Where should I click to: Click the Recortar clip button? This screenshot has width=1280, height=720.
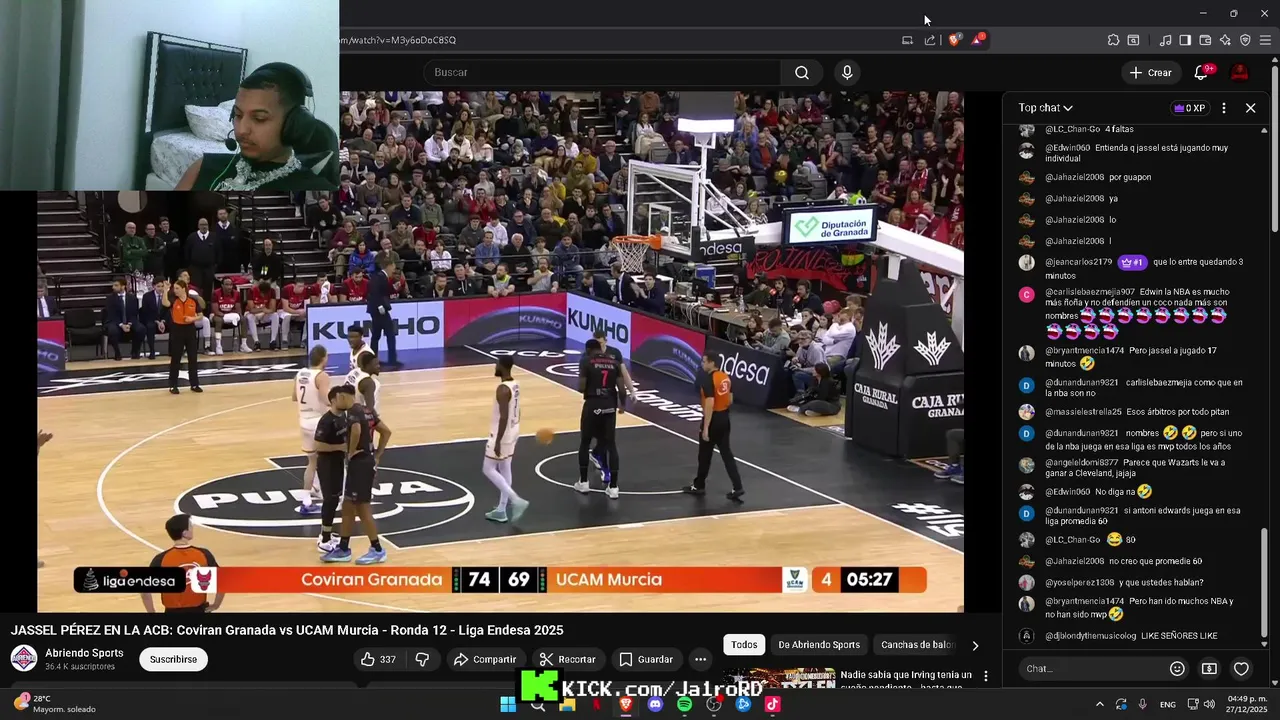coord(567,659)
